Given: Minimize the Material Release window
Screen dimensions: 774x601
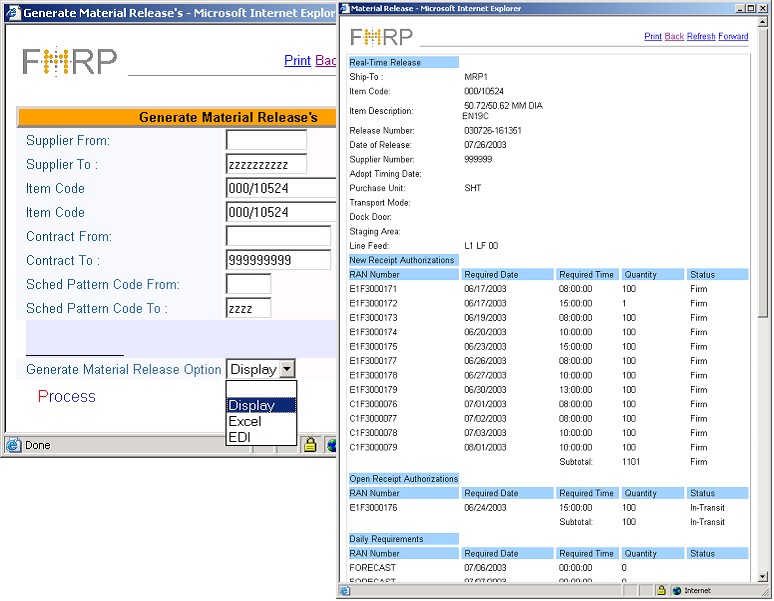Looking at the screenshot, I should 740,8.
